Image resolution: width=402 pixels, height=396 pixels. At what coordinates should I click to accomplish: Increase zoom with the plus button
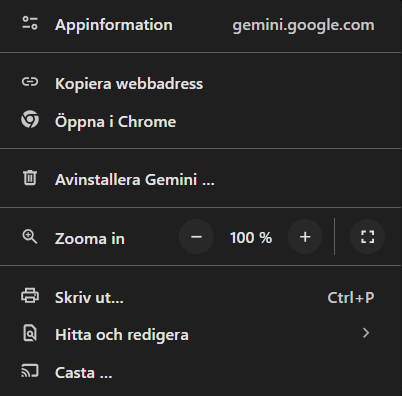(305, 237)
